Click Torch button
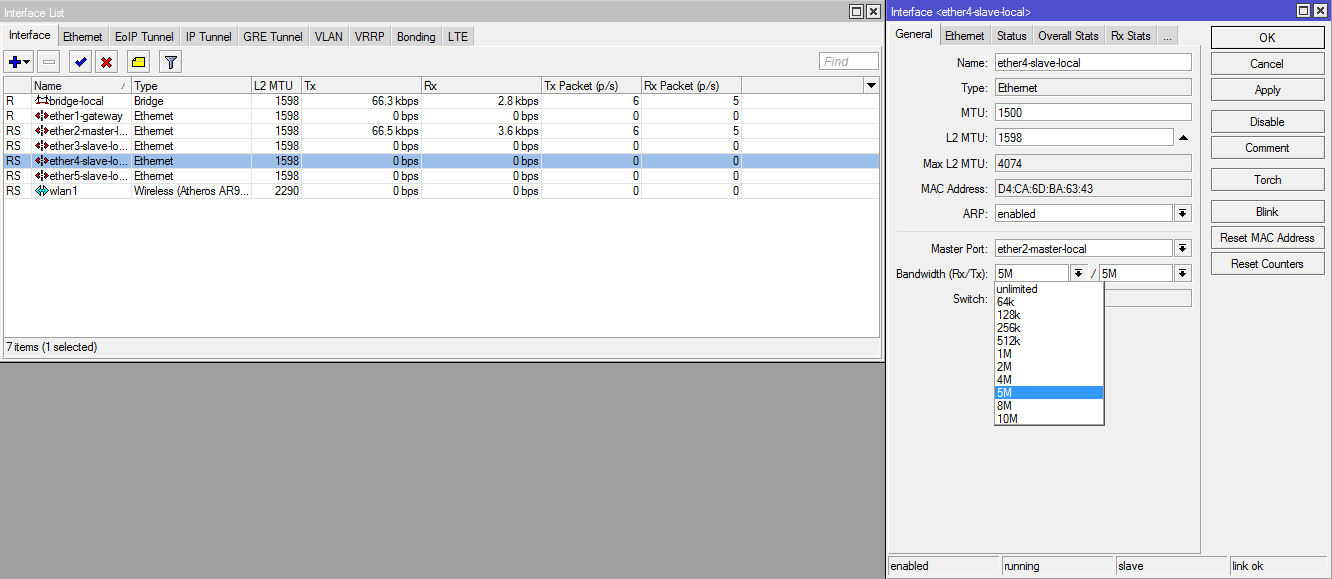 pyautogui.click(x=1267, y=179)
